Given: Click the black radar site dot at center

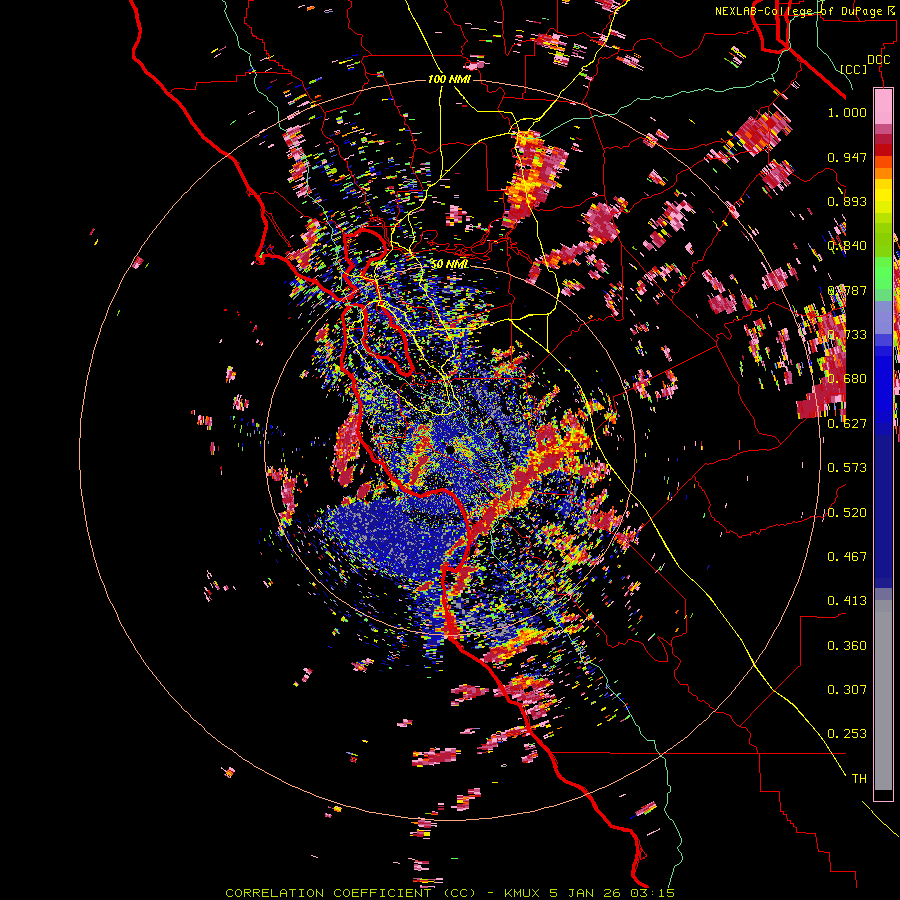Looking at the screenshot, I should (449, 449).
